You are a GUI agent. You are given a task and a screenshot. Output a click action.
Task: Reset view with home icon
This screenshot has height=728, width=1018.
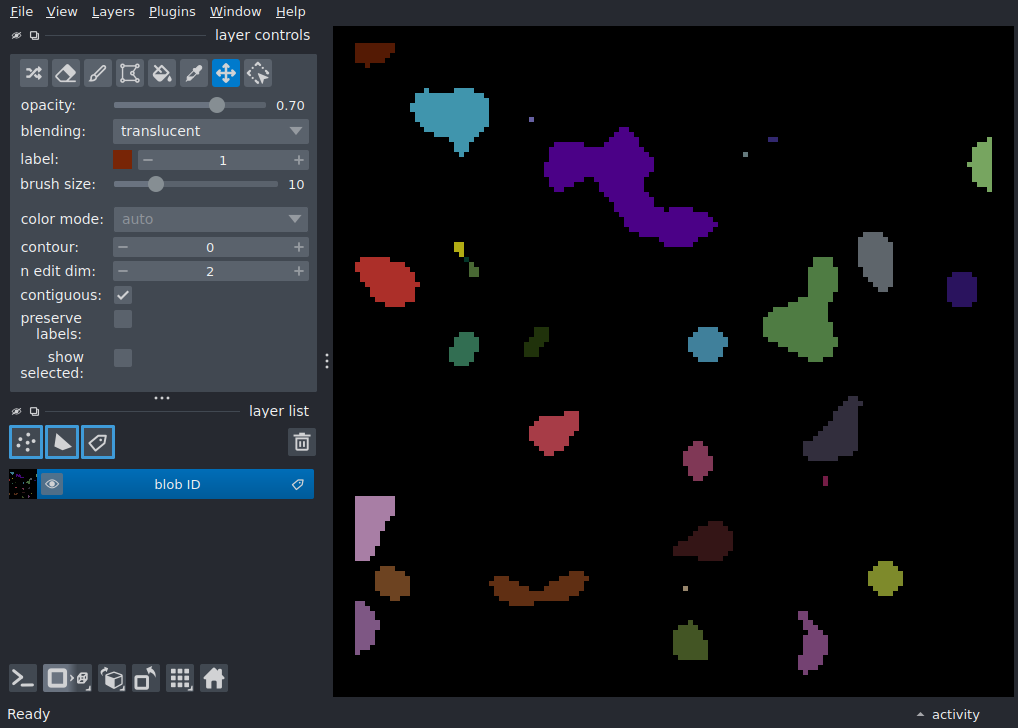tap(214, 679)
